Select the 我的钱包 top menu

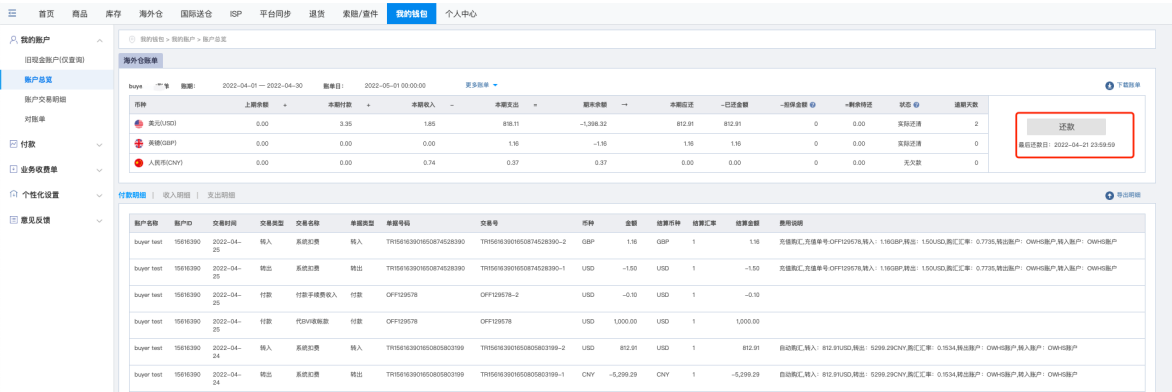[412, 13]
